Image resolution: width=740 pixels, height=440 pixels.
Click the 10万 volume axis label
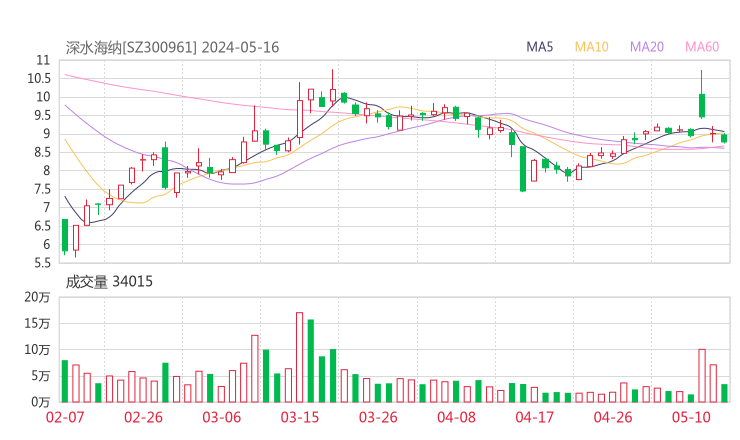37,350
